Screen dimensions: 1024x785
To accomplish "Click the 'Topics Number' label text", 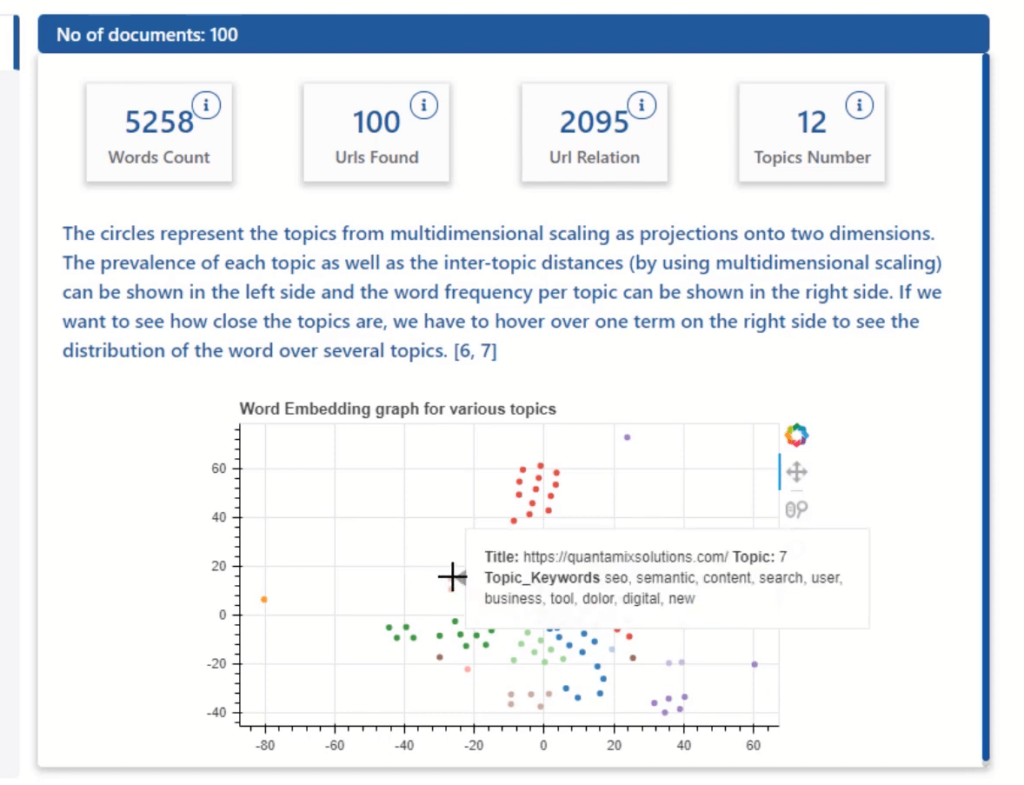I will pos(812,157).
